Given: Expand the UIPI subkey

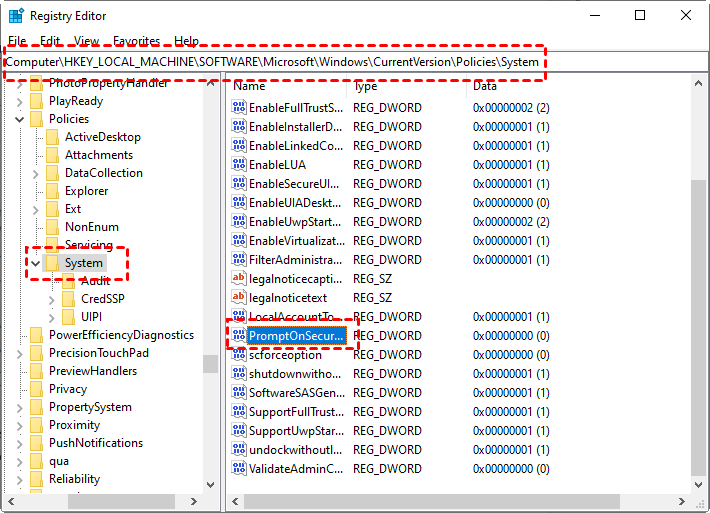Looking at the screenshot, I should pos(52,318).
